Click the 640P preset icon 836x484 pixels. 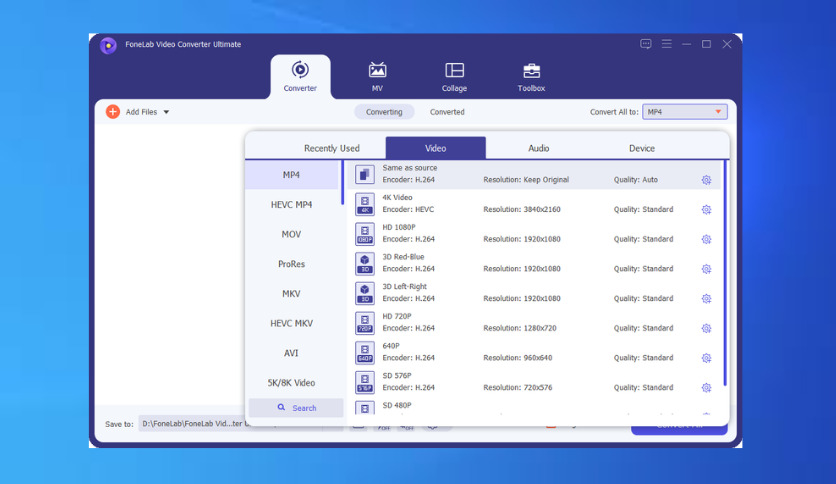[365, 352]
